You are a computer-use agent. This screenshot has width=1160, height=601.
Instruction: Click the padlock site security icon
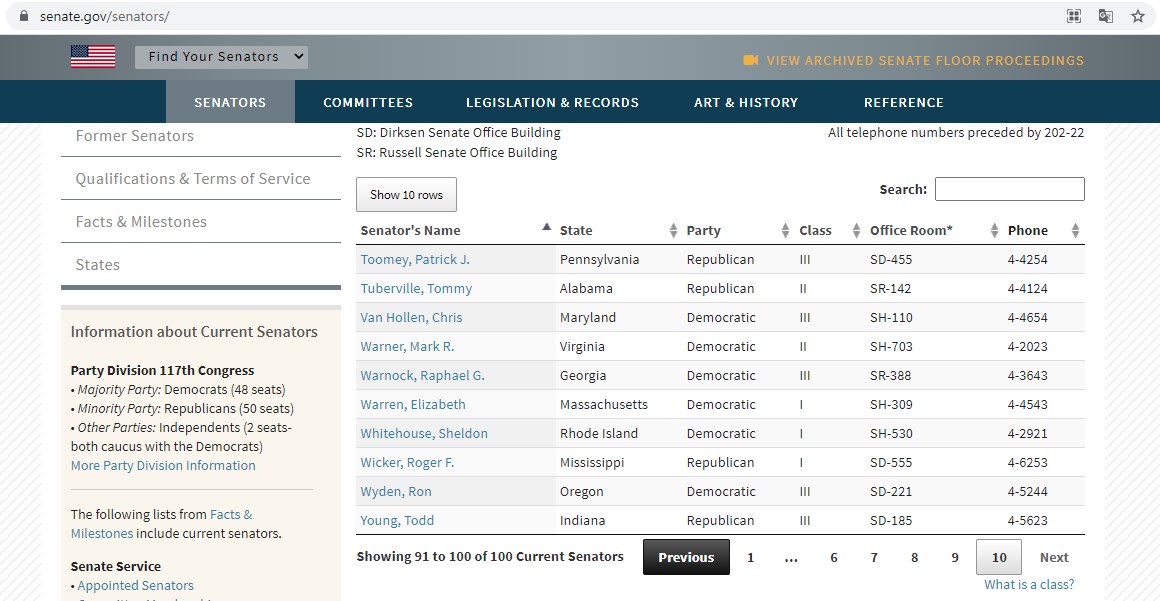pos(25,17)
